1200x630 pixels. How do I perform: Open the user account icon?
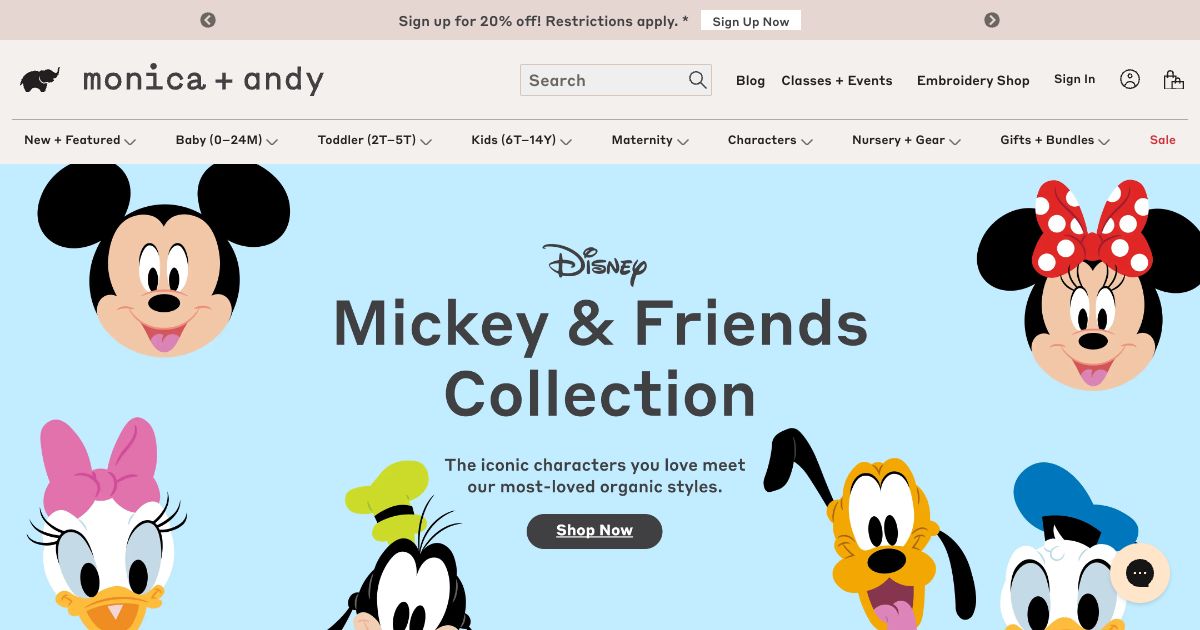click(x=1130, y=80)
